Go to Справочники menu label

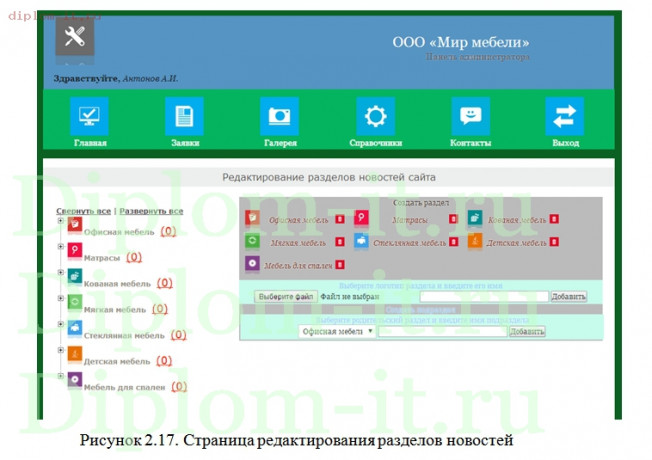[x=375, y=143]
